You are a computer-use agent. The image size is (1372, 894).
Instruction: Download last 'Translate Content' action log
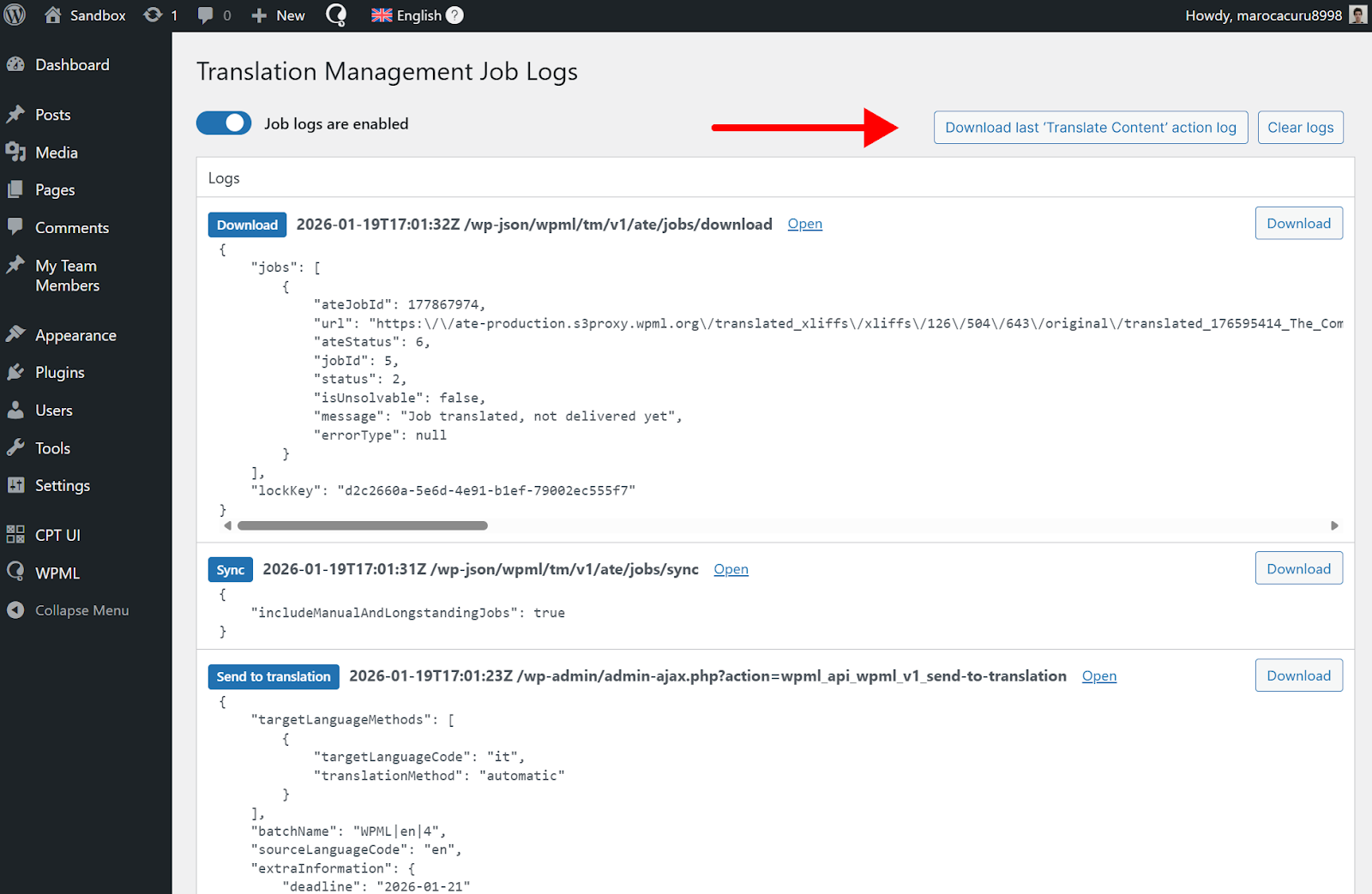tap(1090, 128)
